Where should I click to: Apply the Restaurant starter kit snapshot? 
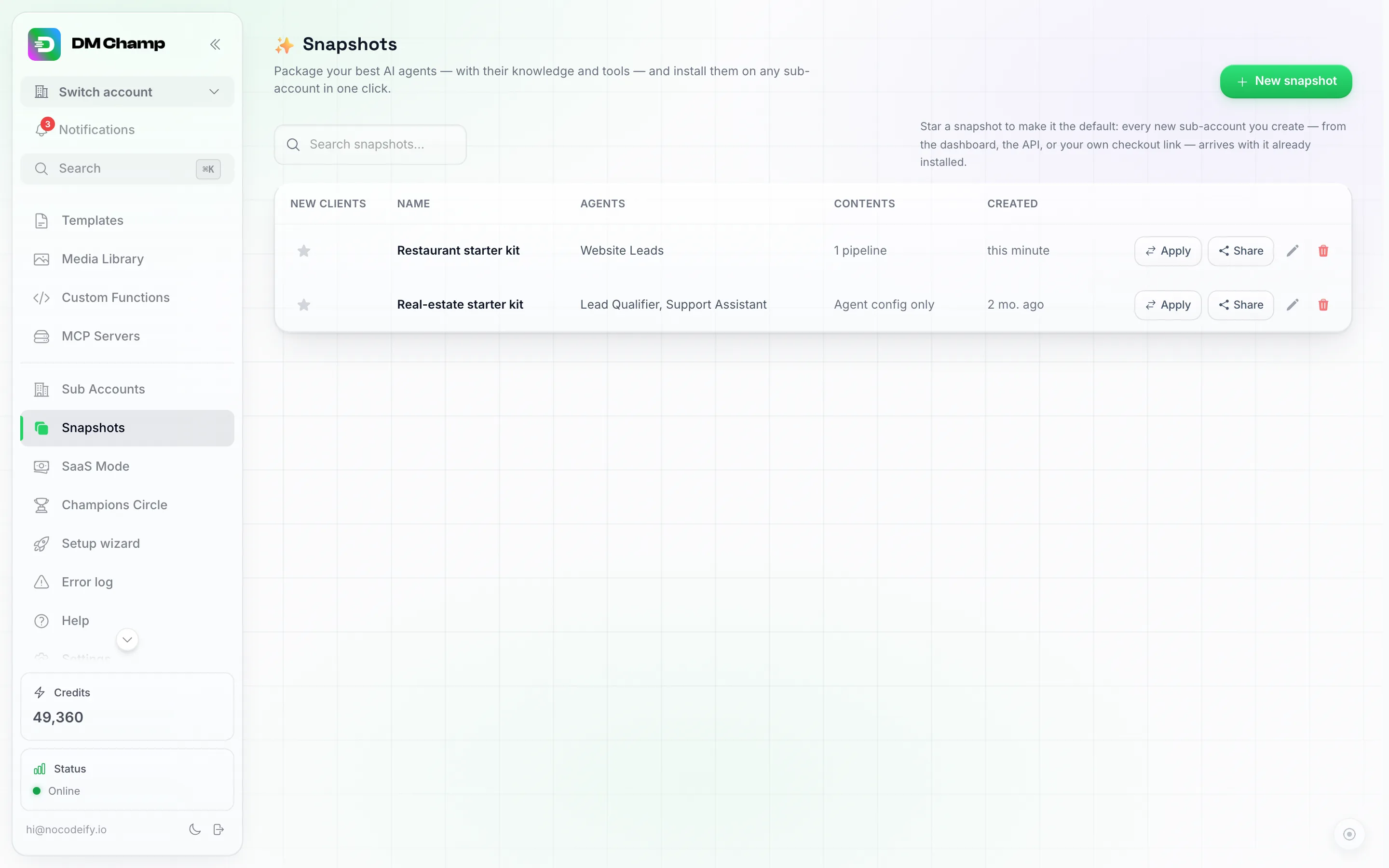(x=1168, y=251)
